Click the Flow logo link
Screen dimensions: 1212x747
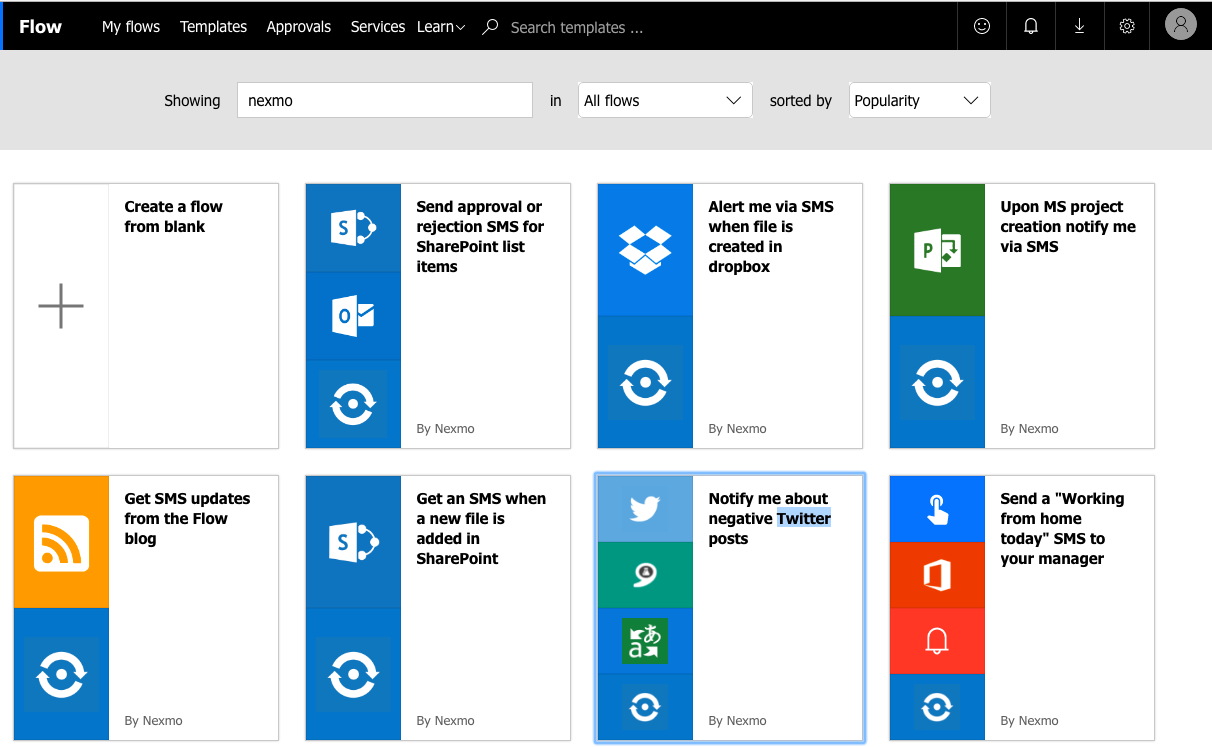coord(41,27)
